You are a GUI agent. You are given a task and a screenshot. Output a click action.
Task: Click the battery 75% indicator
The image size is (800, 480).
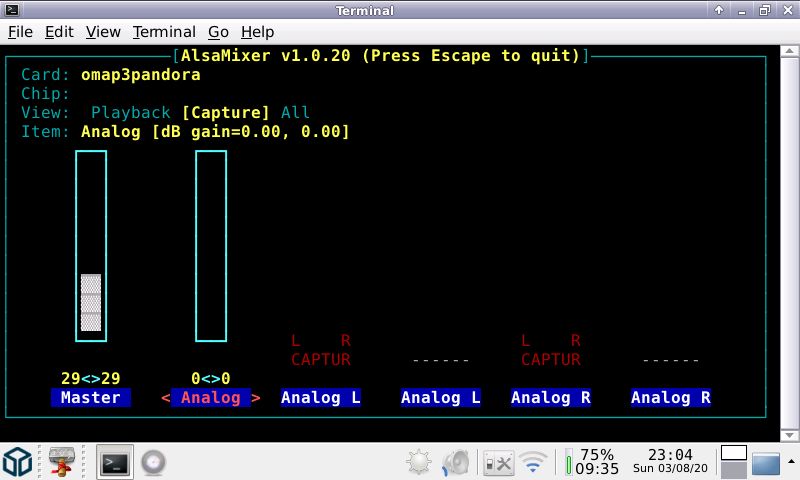[590, 461]
